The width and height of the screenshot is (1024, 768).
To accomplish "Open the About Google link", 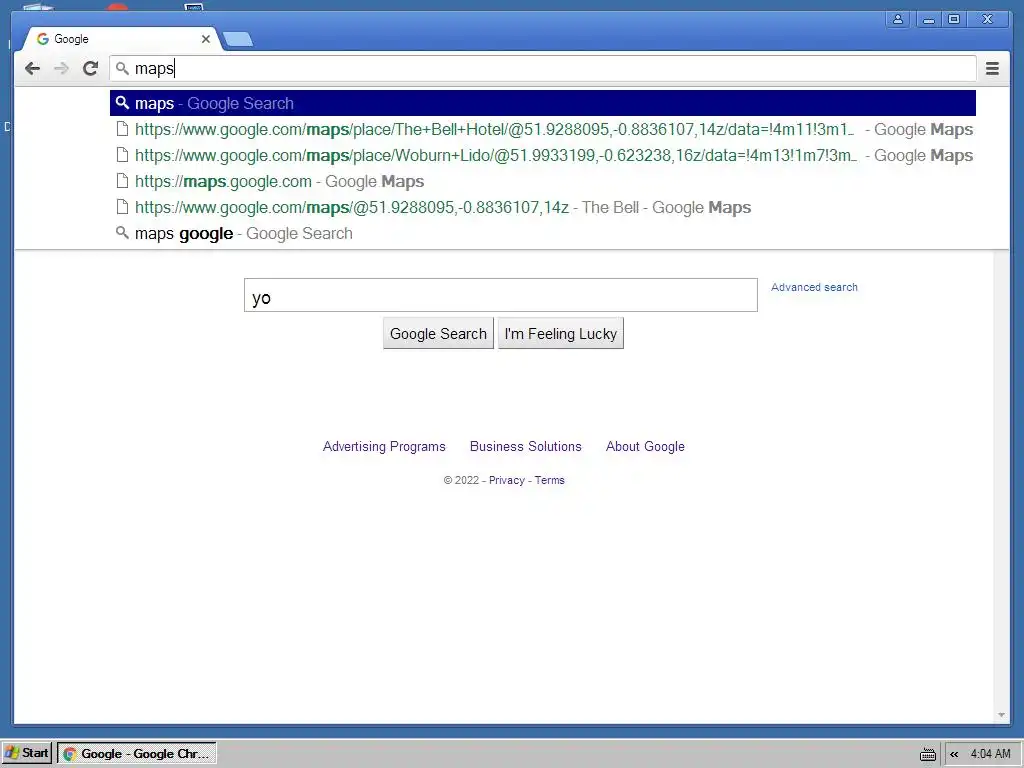I will 645,447.
